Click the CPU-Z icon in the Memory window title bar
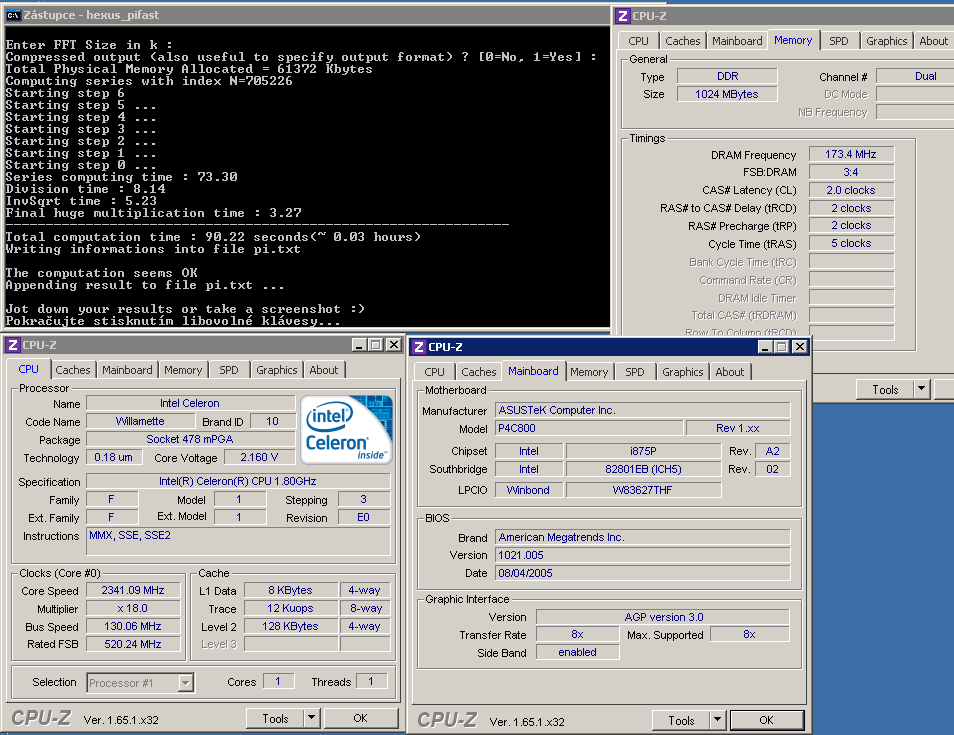Viewport: 954px width, 735px height. (x=622, y=16)
